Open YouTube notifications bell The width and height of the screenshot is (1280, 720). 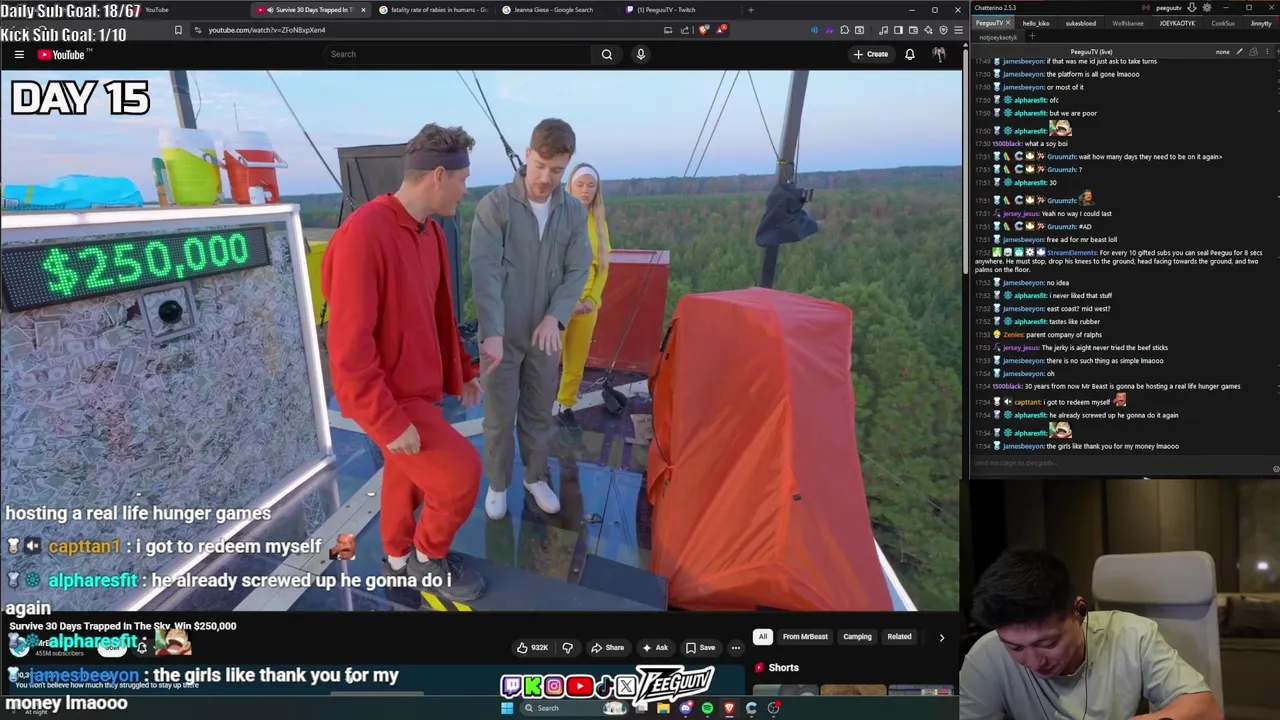910,54
